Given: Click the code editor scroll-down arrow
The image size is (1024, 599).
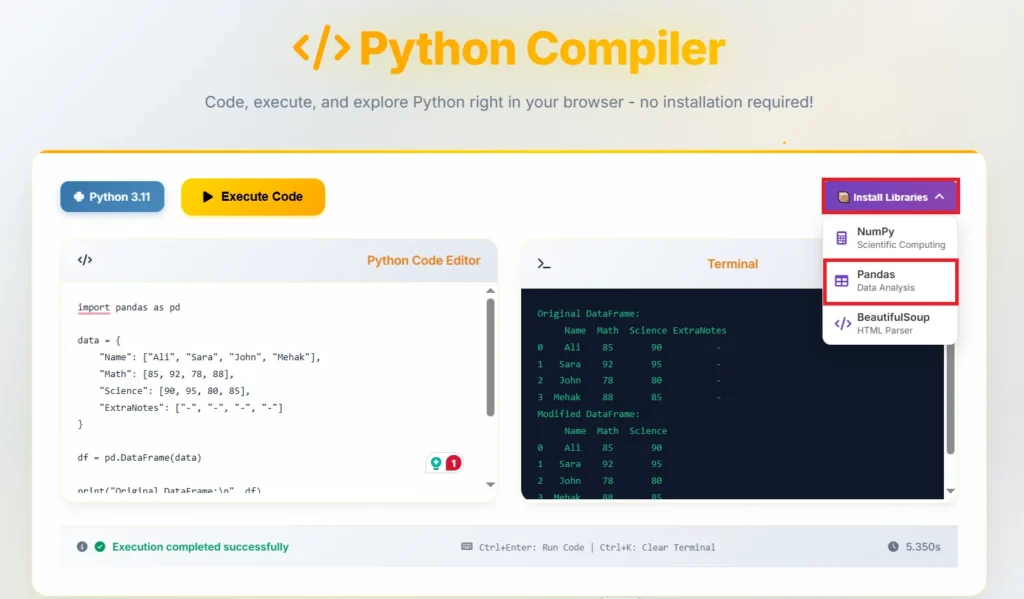Looking at the screenshot, I should point(490,485).
